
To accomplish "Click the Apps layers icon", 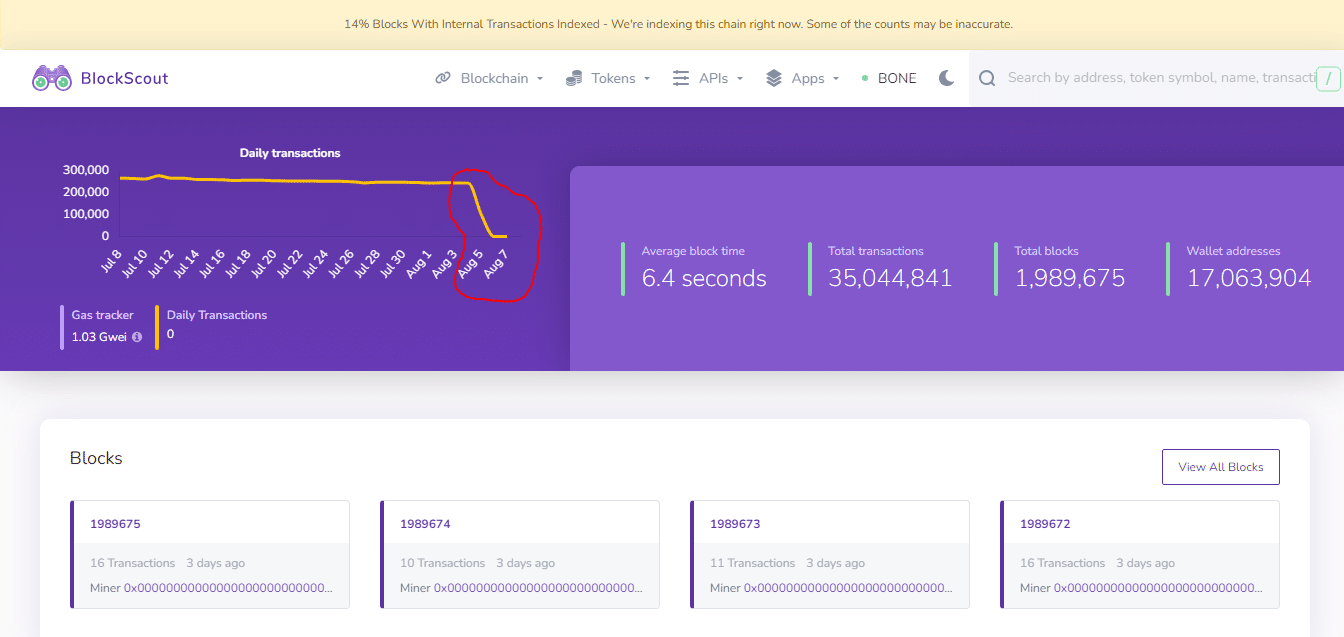I will click(x=774, y=78).
